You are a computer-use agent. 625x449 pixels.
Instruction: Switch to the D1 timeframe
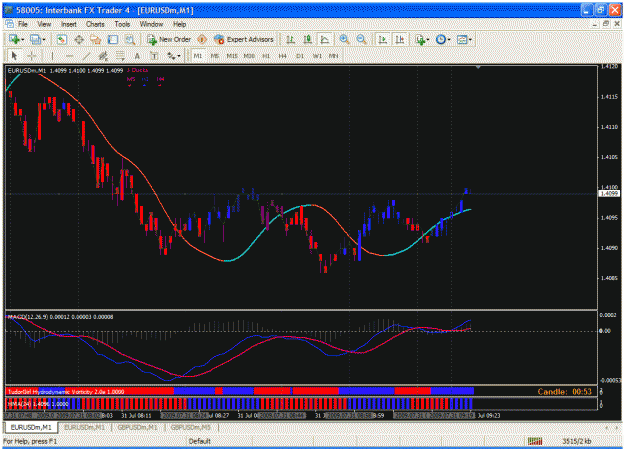click(x=300, y=56)
